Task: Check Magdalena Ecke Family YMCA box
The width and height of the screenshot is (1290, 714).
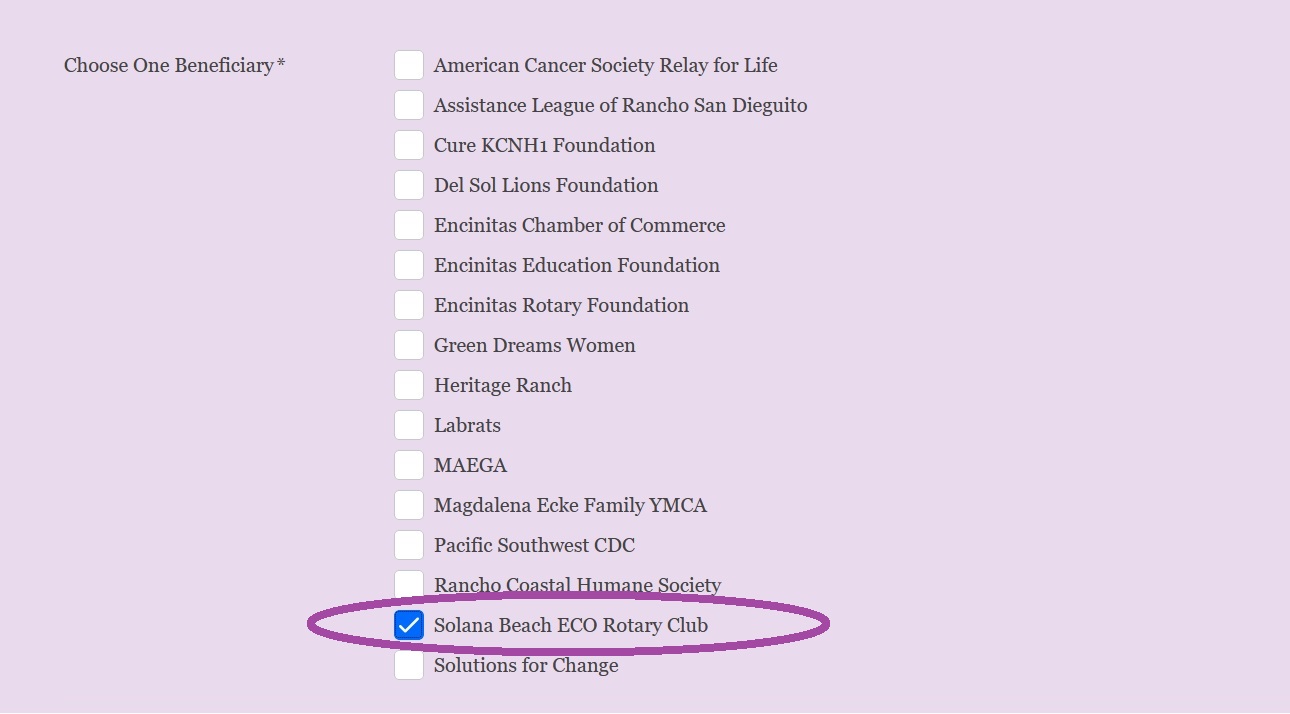Action: tap(409, 505)
